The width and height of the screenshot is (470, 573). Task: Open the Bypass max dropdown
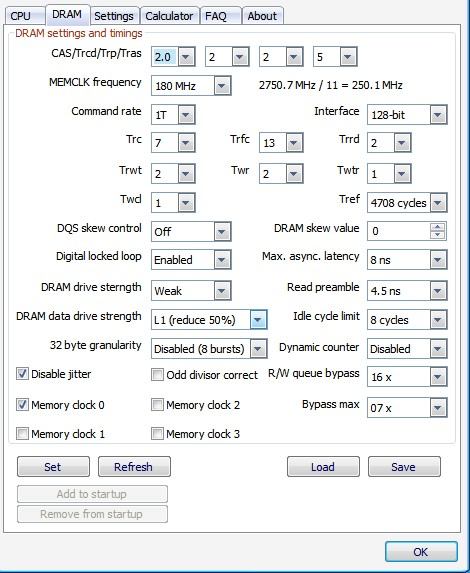pos(407,408)
